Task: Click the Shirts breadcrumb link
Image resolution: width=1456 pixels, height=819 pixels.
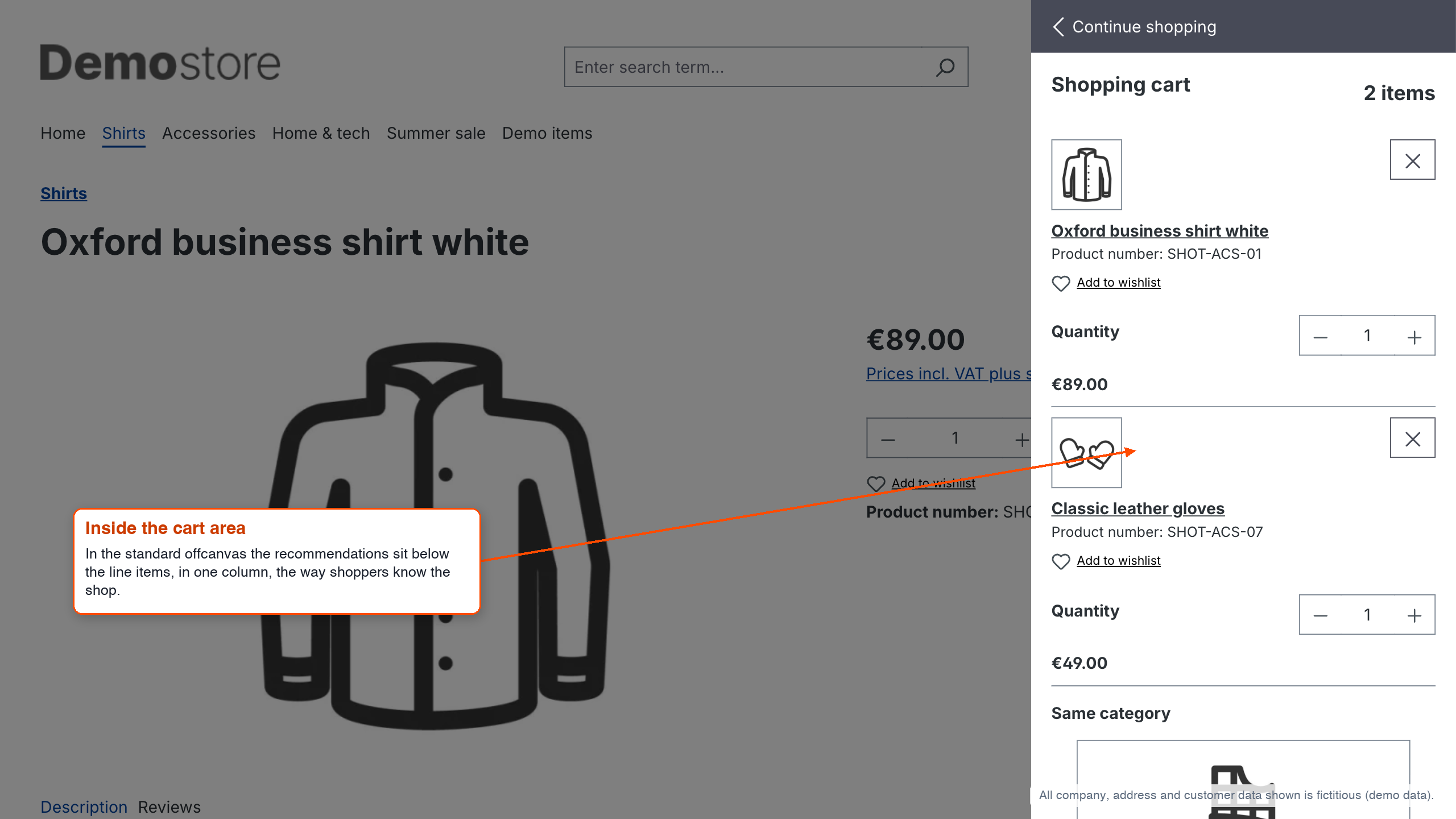Action: 64,193
